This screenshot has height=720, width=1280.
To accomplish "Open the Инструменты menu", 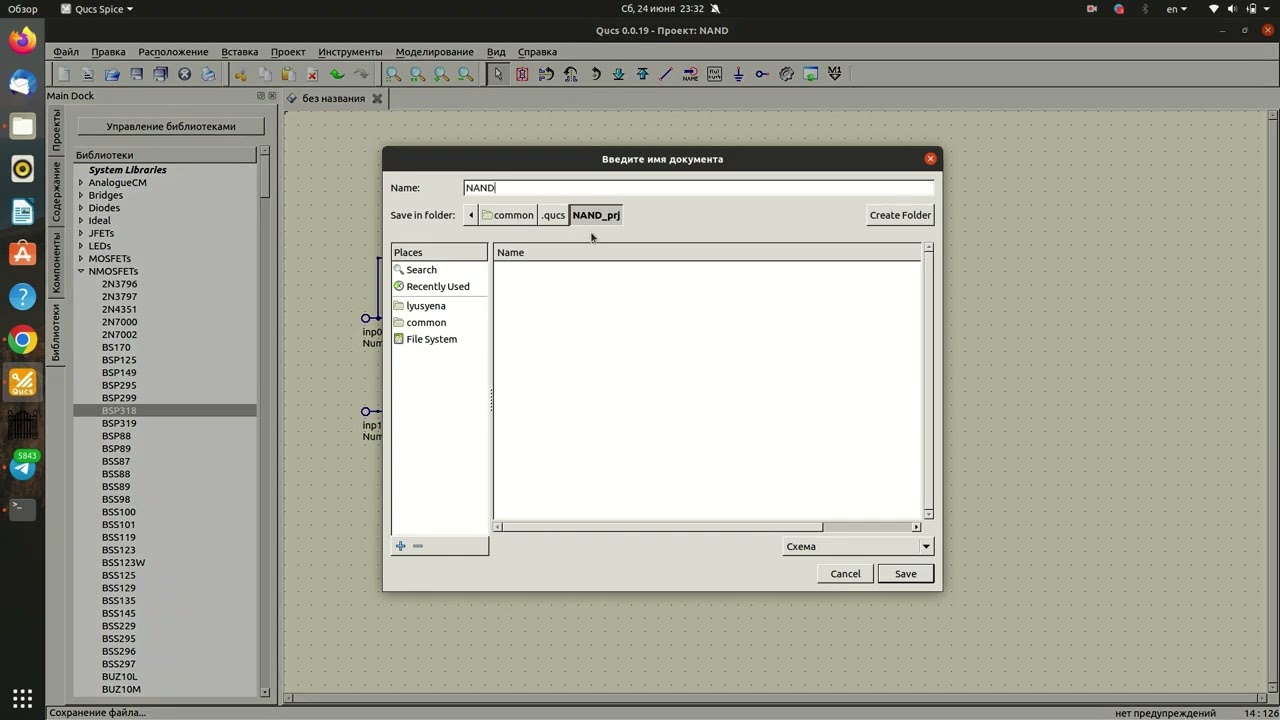I will [350, 52].
